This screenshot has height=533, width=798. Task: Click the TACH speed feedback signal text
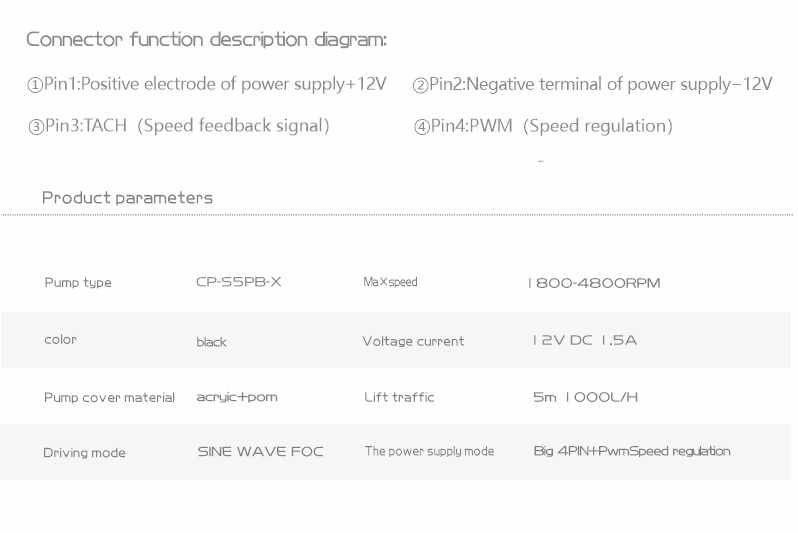(x=187, y=126)
